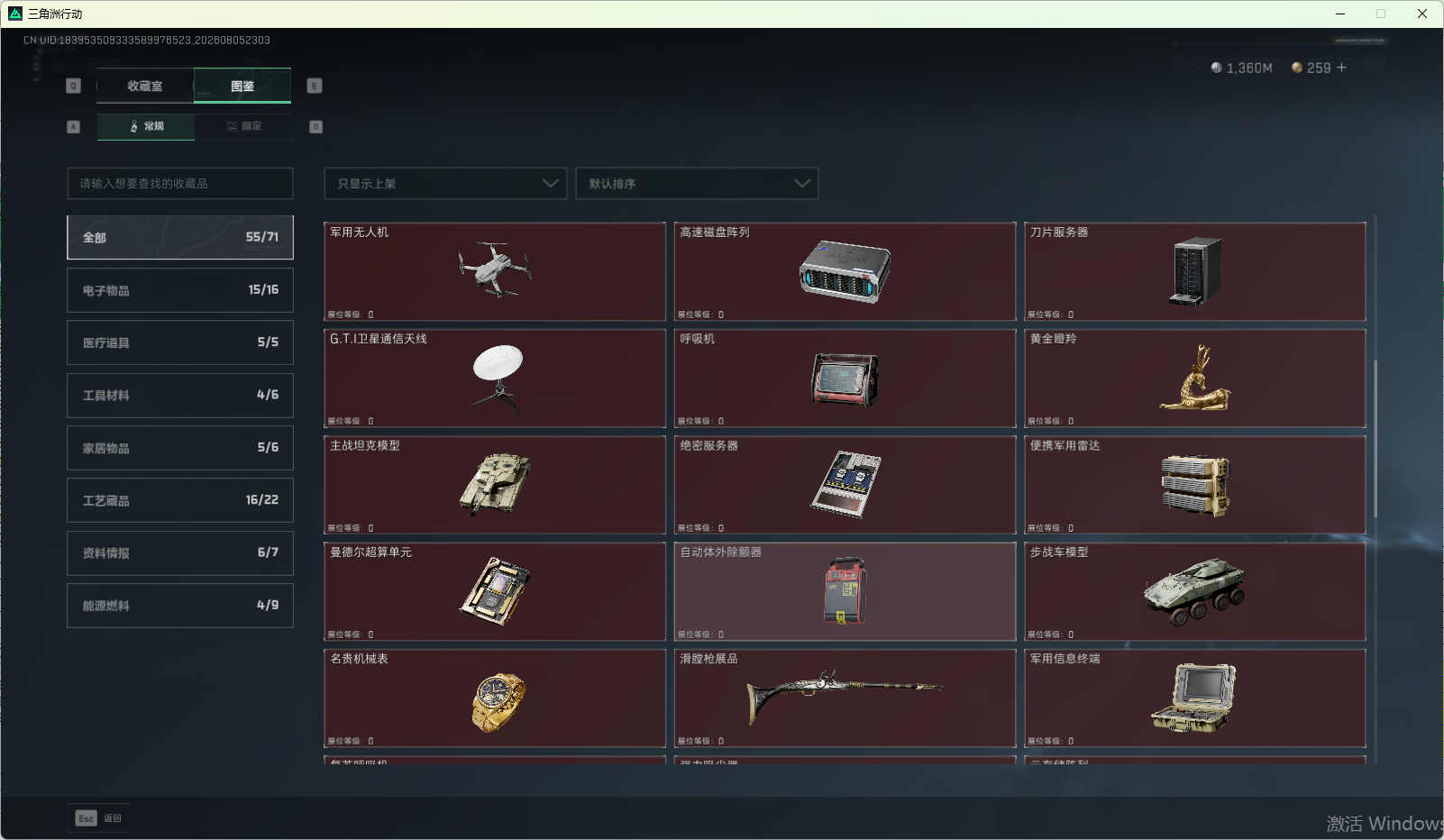Click the 主战坦克模型 tank model image
The height and width of the screenshot is (840, 1444).
pos(495,484)
